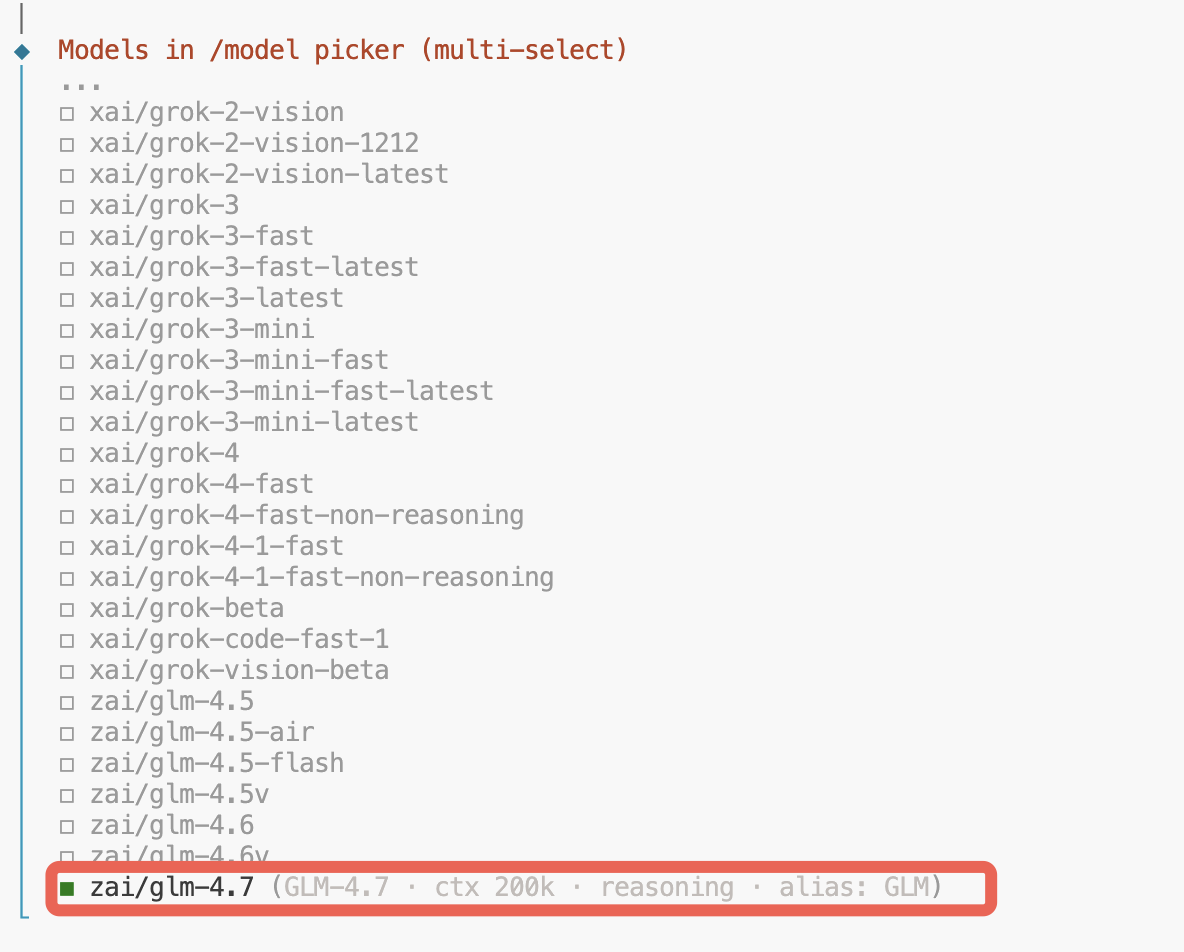Tick the box beside xai/grok-2-vision-1212

tap(67, 144)
